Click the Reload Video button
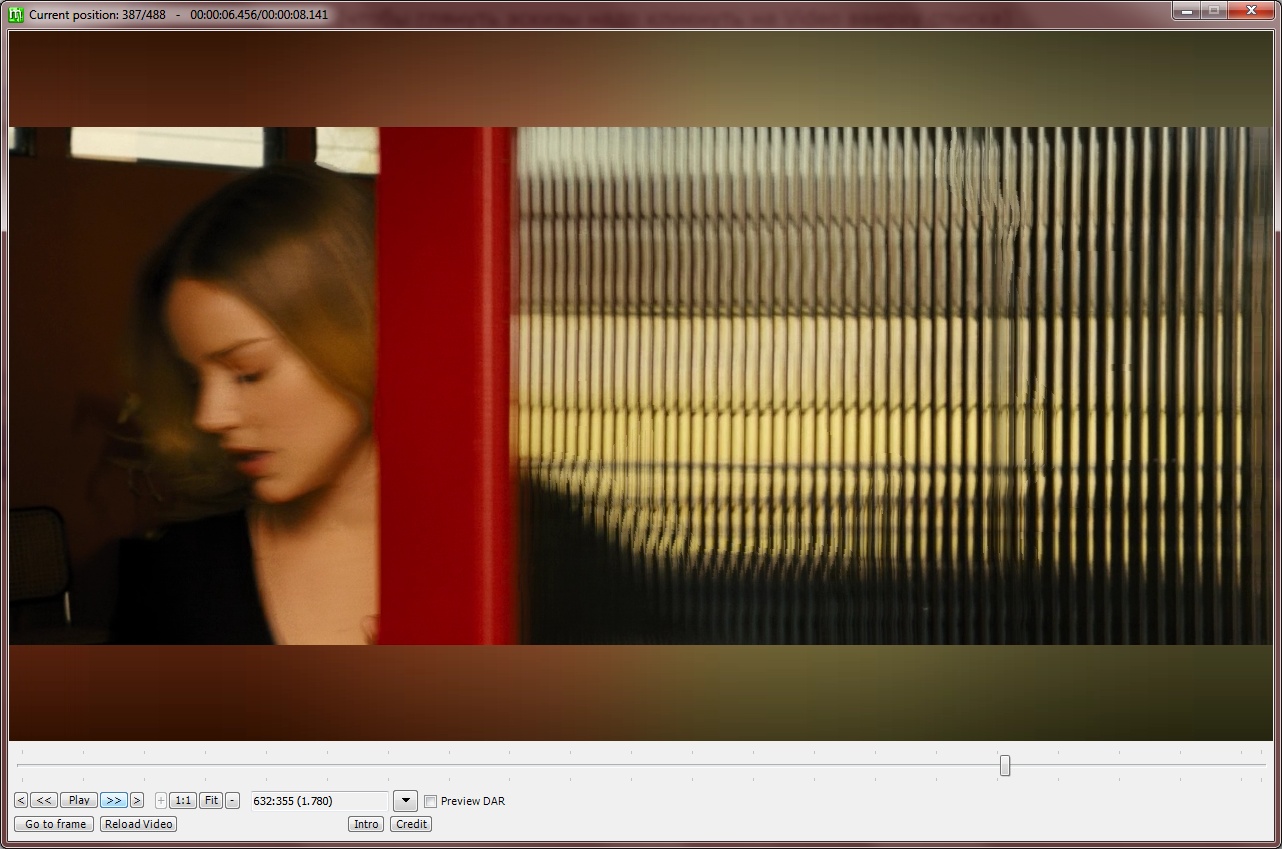The height and width of the screenshot is (849, 1282). 139,824
